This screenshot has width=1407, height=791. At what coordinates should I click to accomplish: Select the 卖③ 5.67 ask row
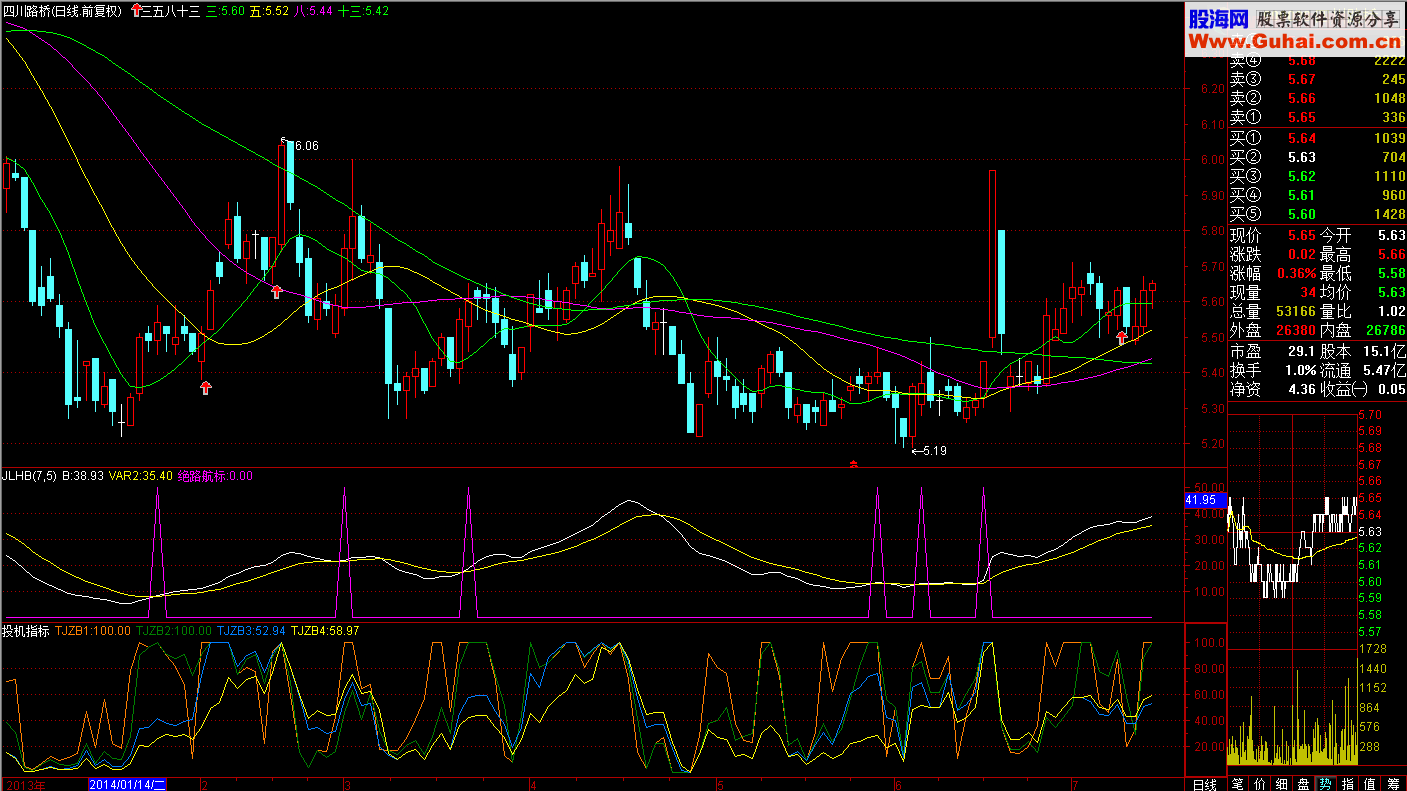1316,80
